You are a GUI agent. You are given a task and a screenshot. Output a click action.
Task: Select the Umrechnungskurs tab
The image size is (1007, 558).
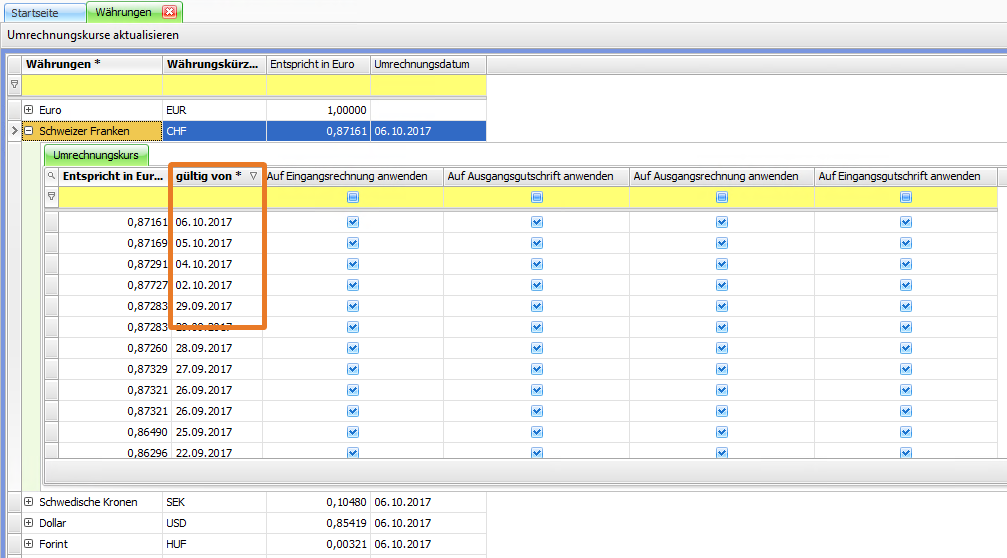pyautogui.click(x=95, y=156)
